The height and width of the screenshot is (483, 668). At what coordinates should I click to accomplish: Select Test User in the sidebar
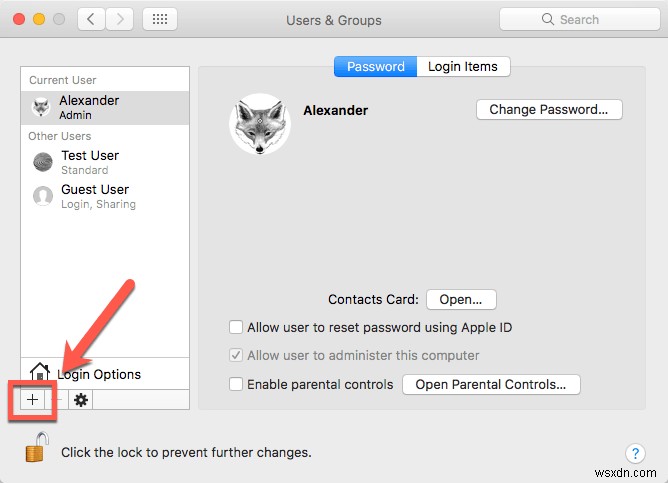pyautogui.click(x=89, y=162)
